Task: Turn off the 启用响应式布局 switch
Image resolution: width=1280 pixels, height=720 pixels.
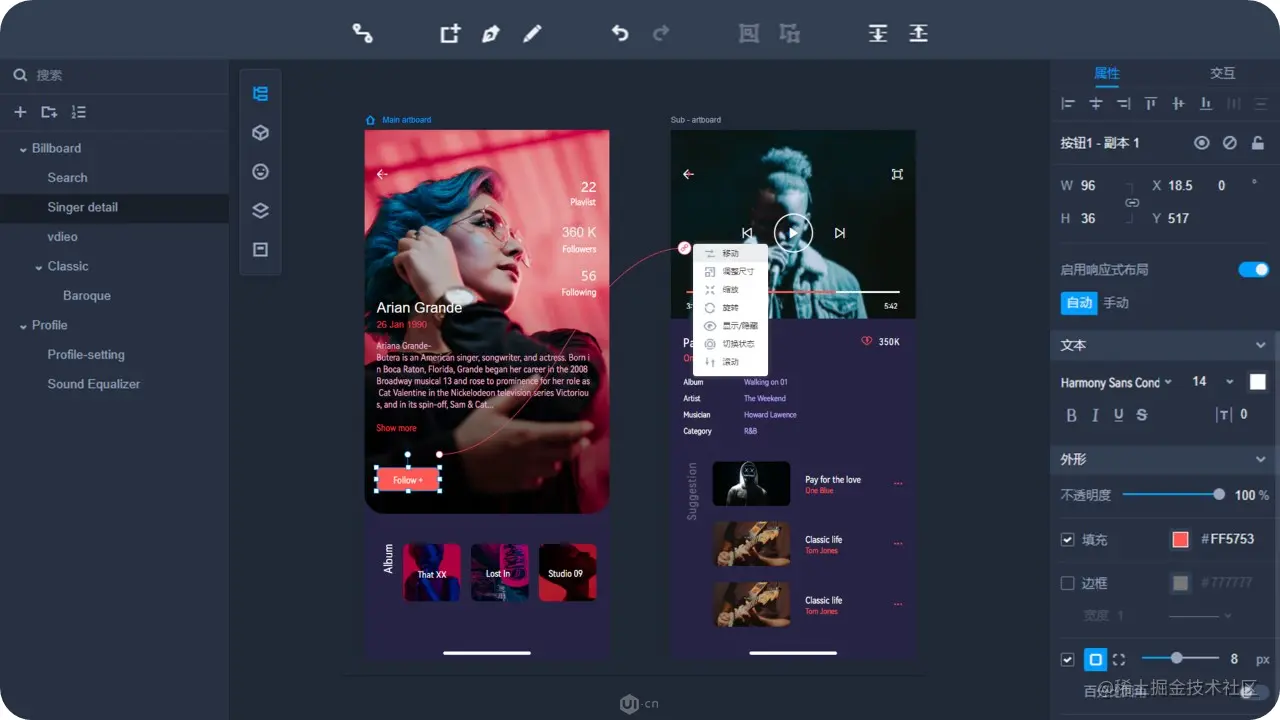Action: 1254,269
